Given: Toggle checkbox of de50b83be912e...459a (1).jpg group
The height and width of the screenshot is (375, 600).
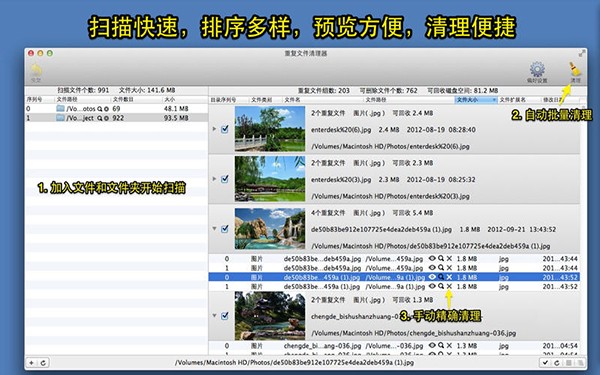Looking at the screenshot, I should point(225,229).
